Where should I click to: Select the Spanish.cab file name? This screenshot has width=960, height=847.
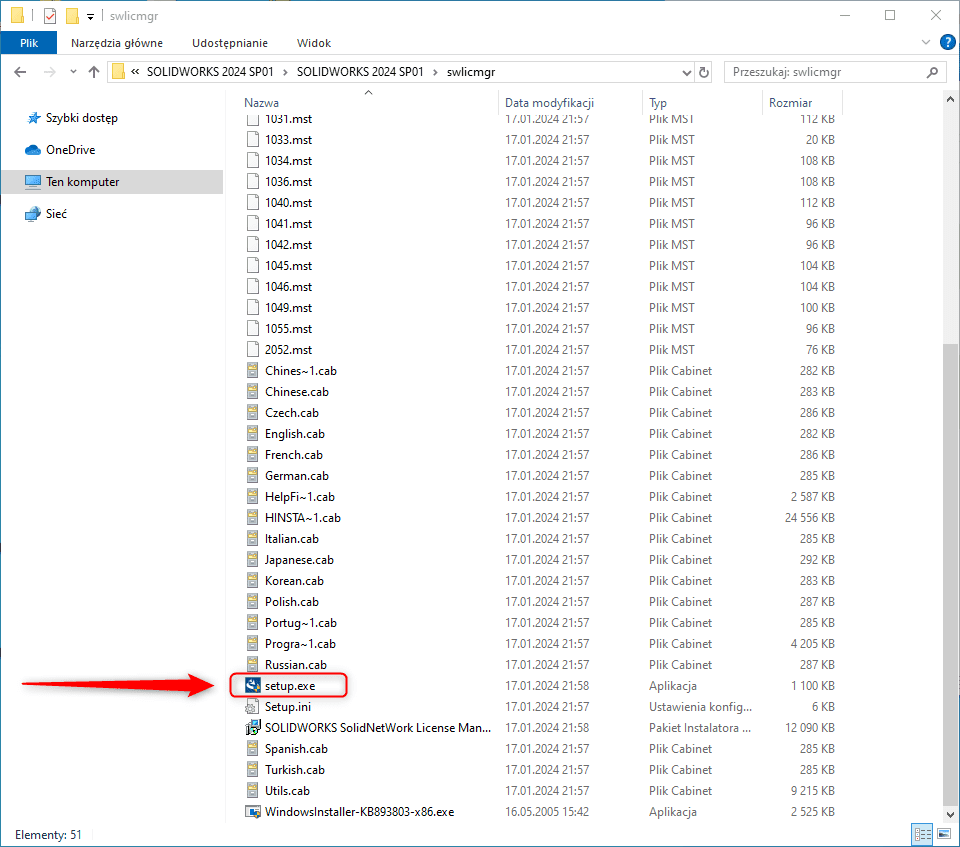[296, 749]
